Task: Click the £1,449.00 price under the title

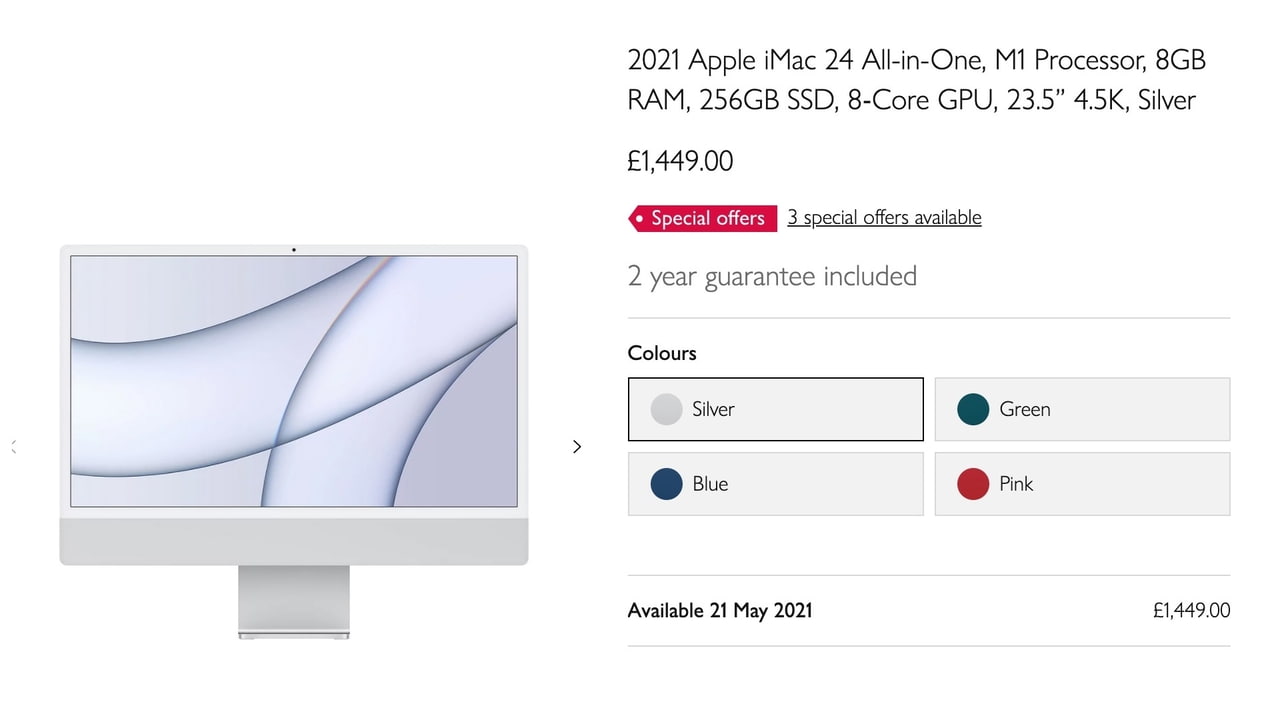Action: [x=680, y=161]
